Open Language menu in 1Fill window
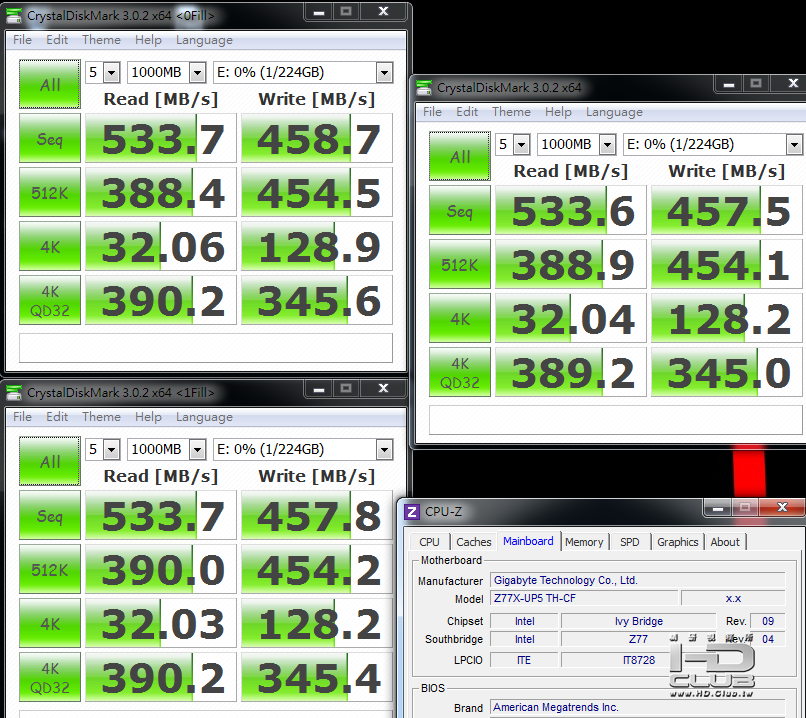 (204, 417)
